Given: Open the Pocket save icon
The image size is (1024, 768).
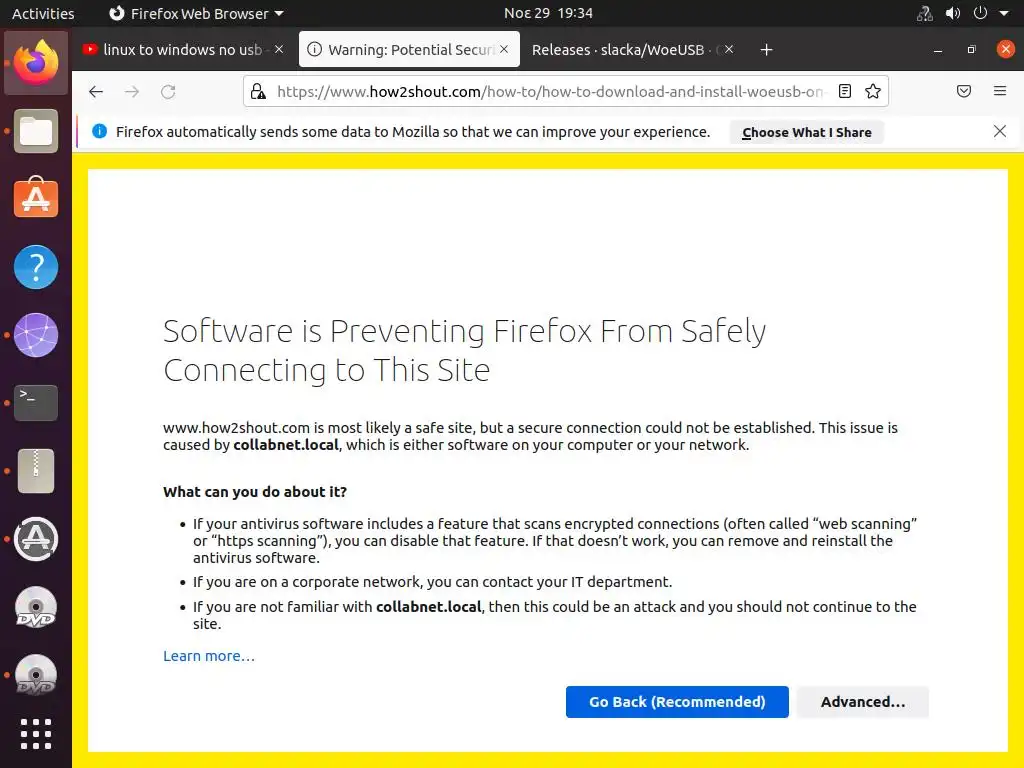Looking at the screenshot, I should [964, 91].
